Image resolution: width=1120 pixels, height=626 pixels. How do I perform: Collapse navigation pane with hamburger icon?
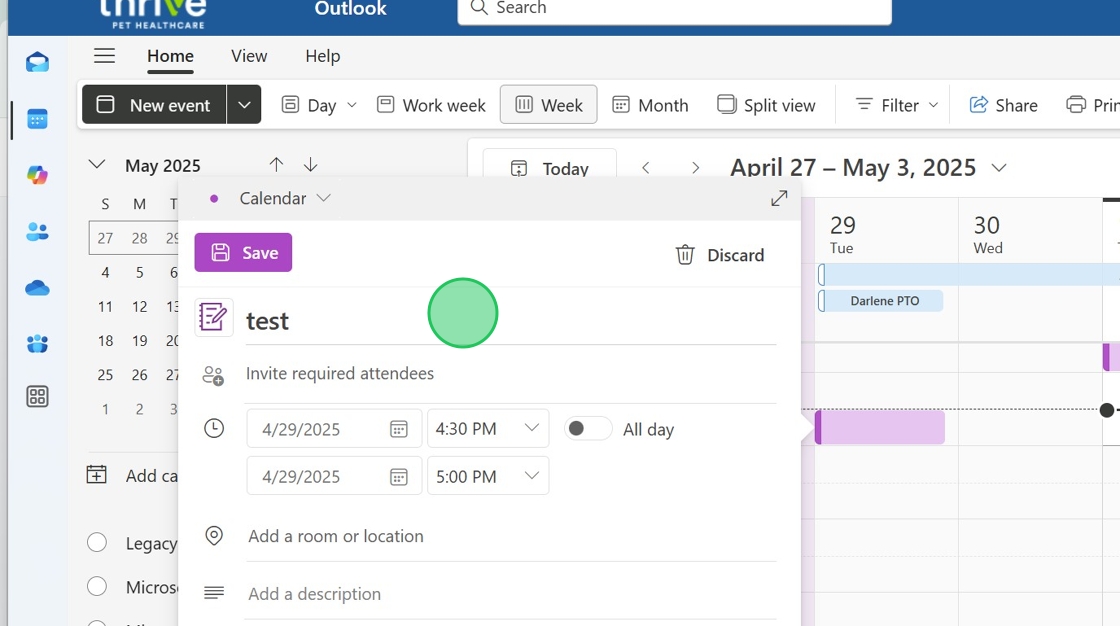tap(104, 56)
